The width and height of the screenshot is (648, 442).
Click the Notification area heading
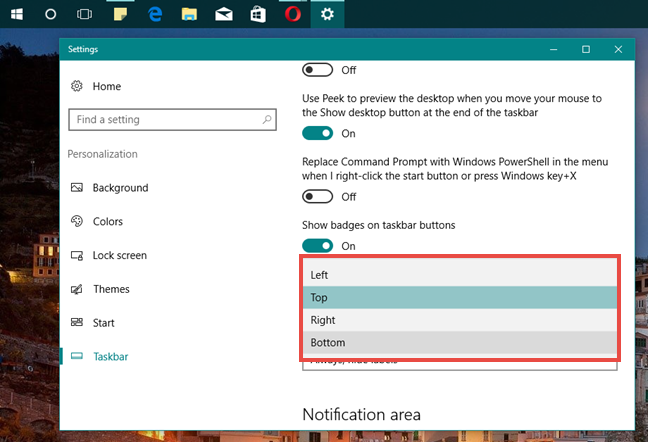tap(362, 414)
